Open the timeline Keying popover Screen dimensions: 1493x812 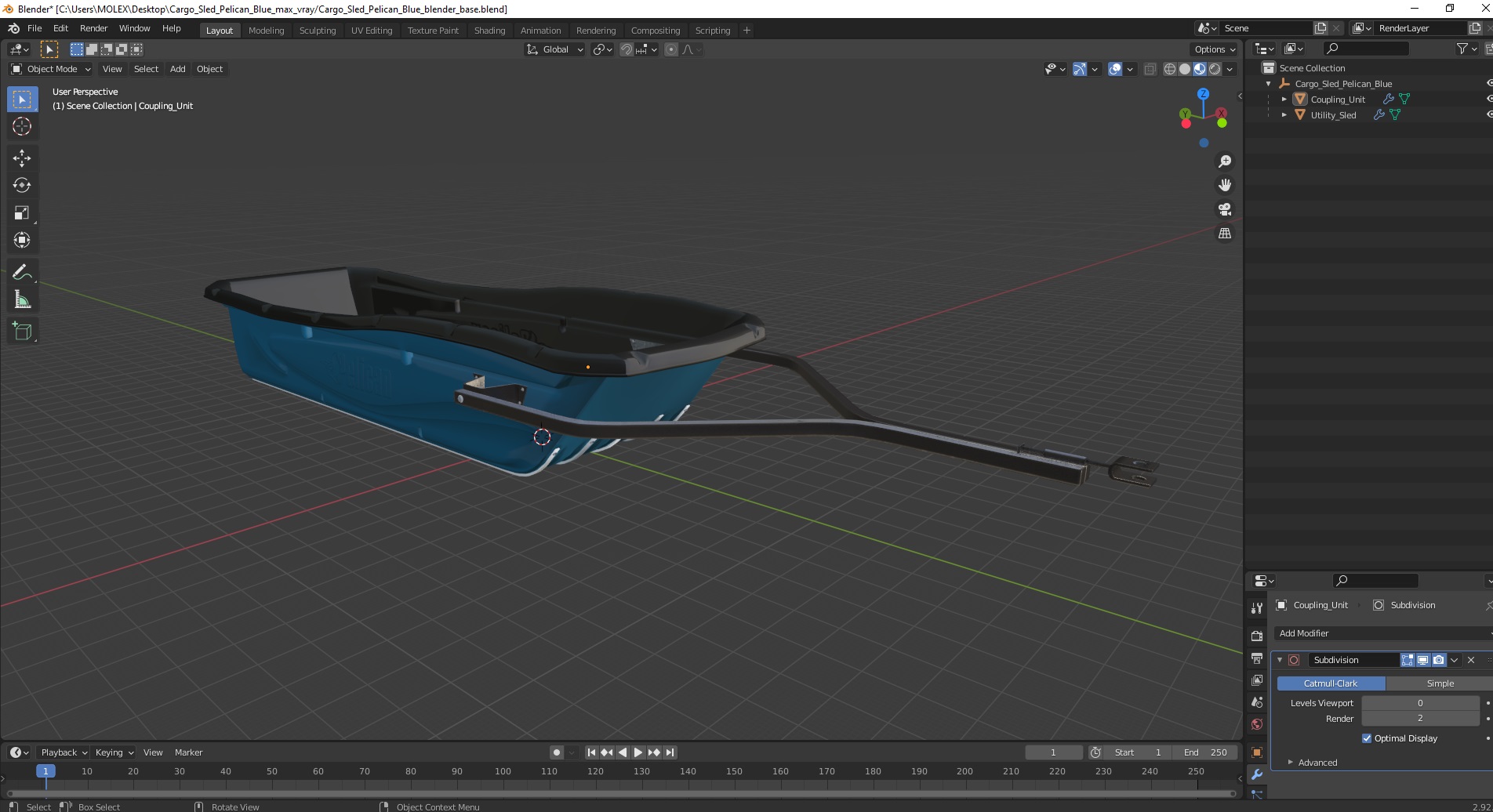tap(114, 752)
